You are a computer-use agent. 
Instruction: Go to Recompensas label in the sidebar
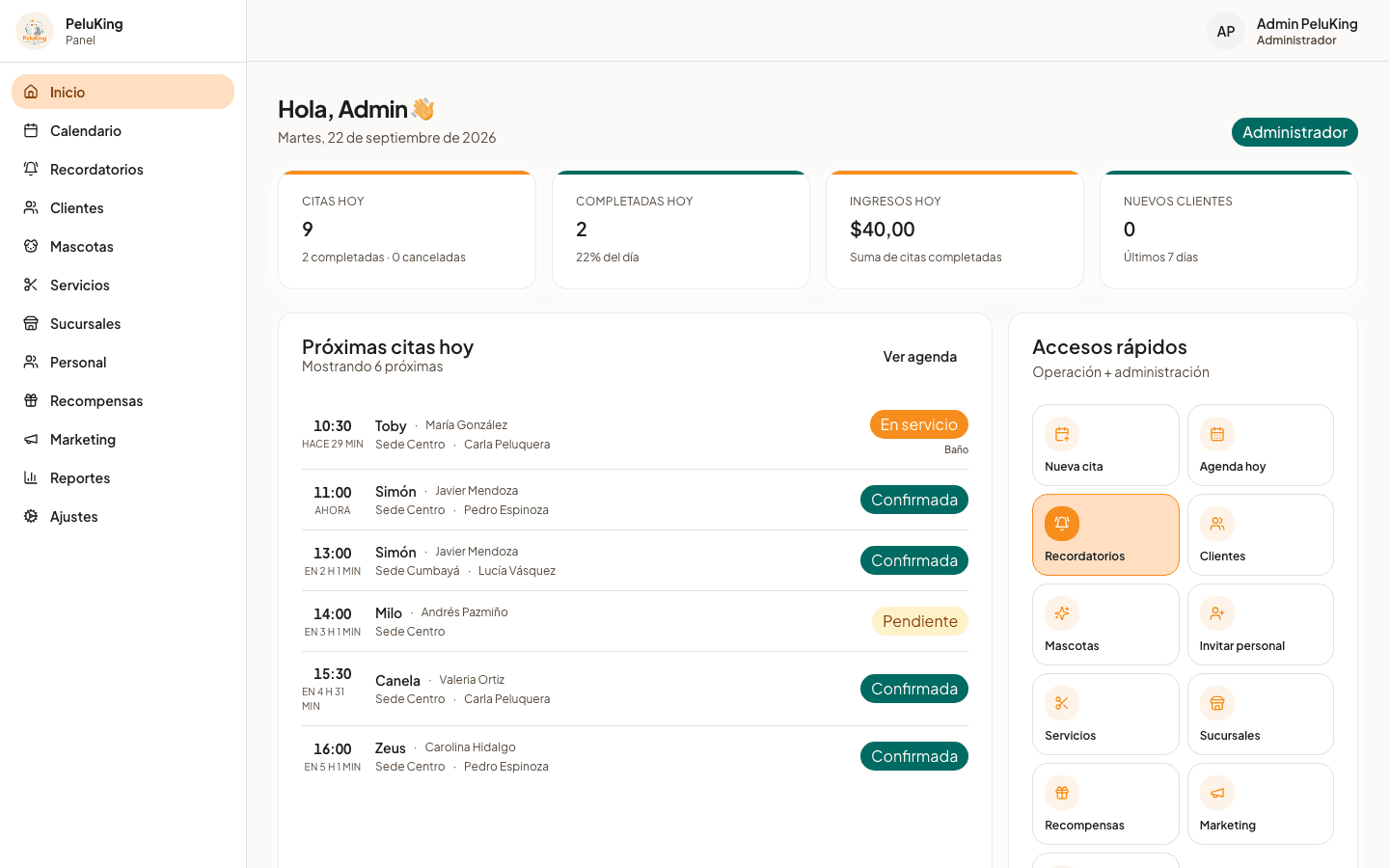point(96,401)
